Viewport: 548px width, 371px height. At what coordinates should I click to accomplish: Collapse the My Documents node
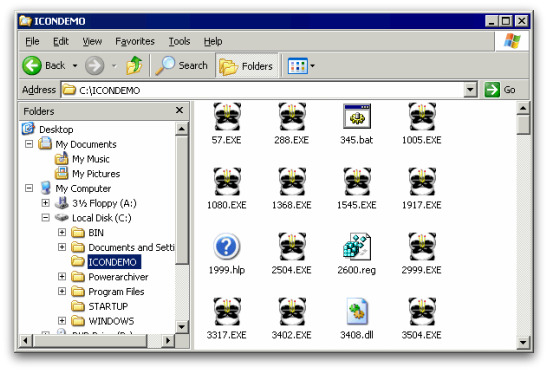coord(29,144)
